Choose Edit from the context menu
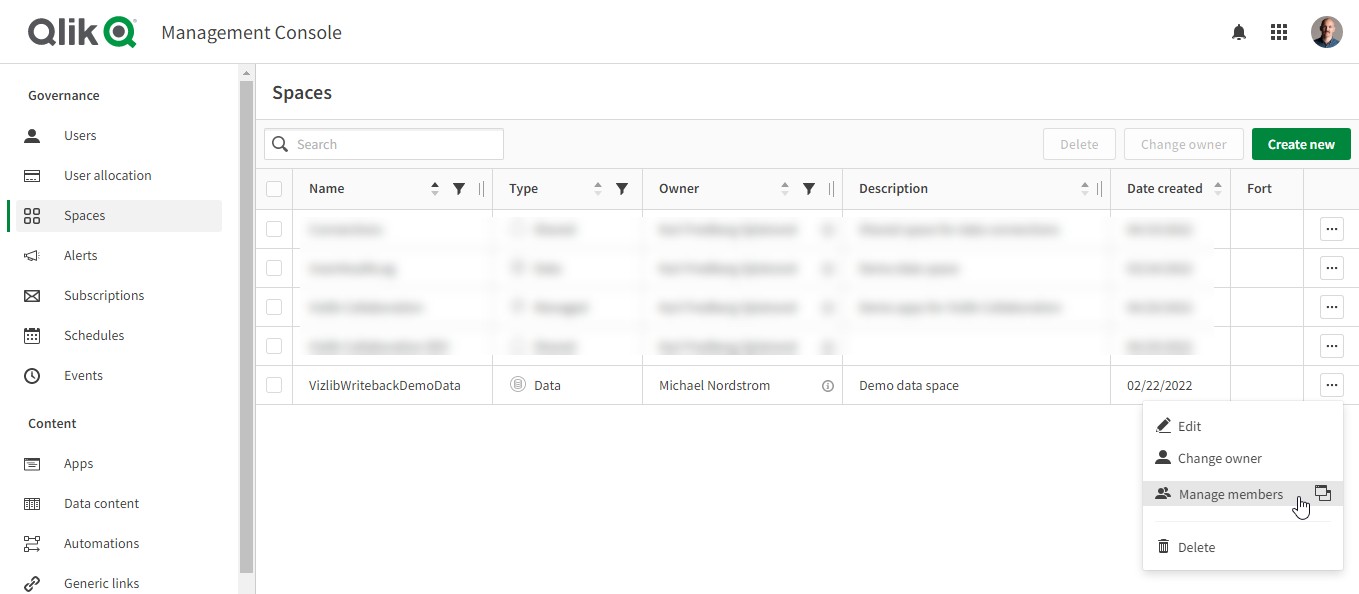The height and width of the screenshot is (594, 1359). [x=1243, y=426]
